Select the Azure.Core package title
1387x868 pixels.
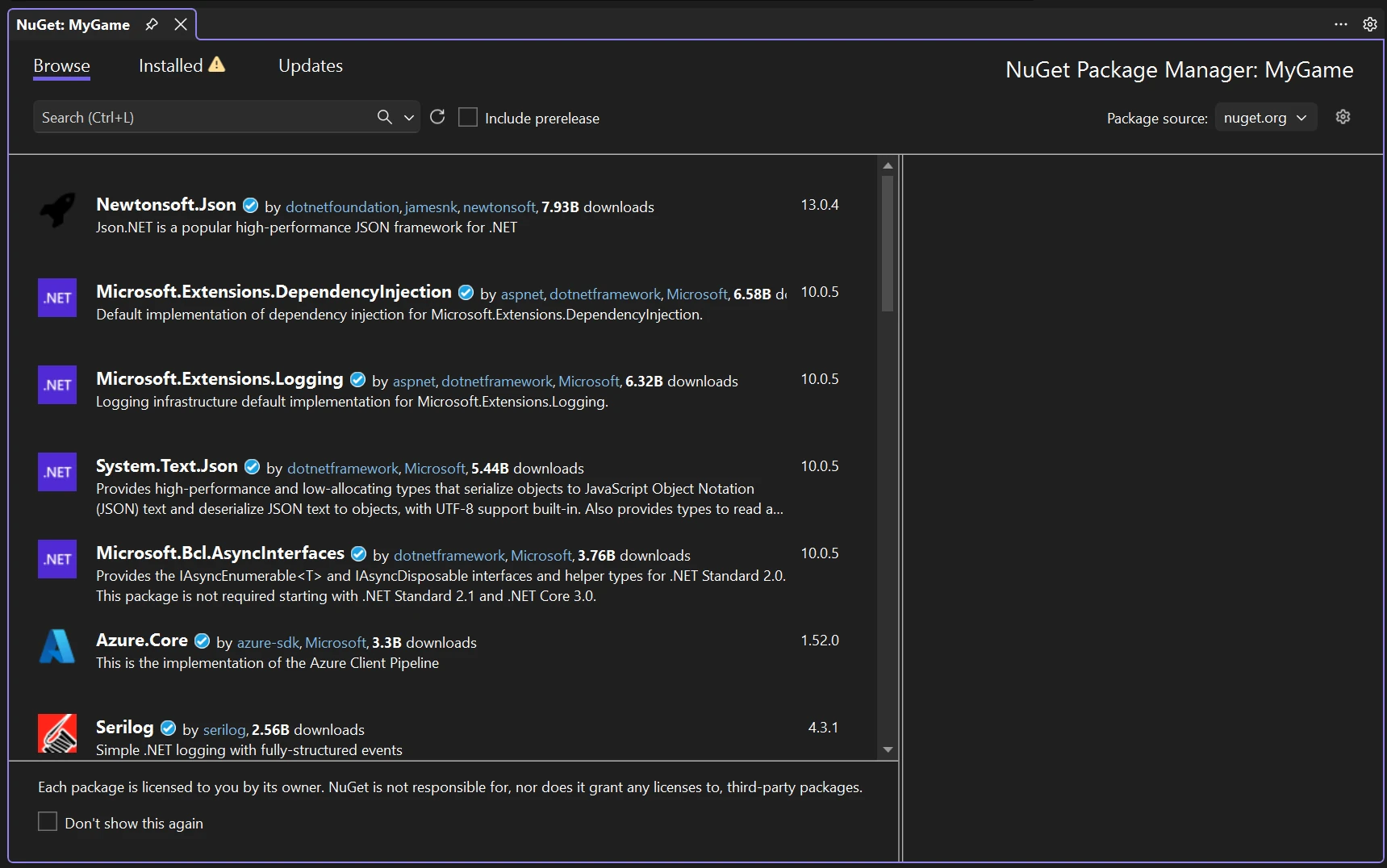click(x=142, y=640)
